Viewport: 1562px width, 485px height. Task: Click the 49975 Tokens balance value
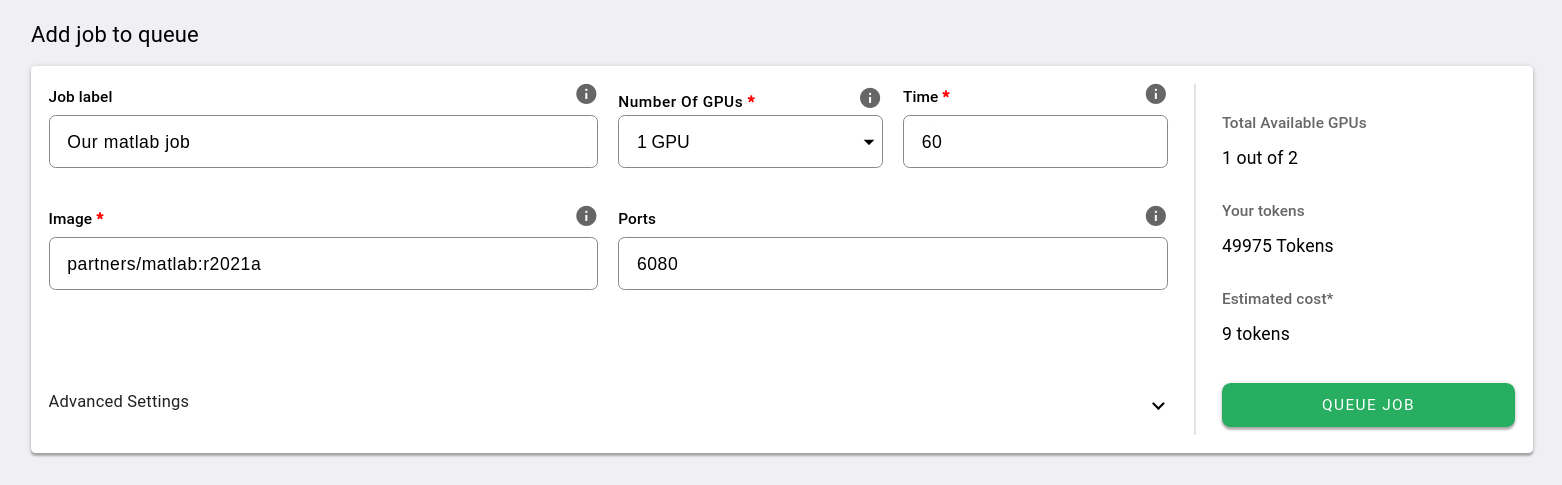[1277, 246]
